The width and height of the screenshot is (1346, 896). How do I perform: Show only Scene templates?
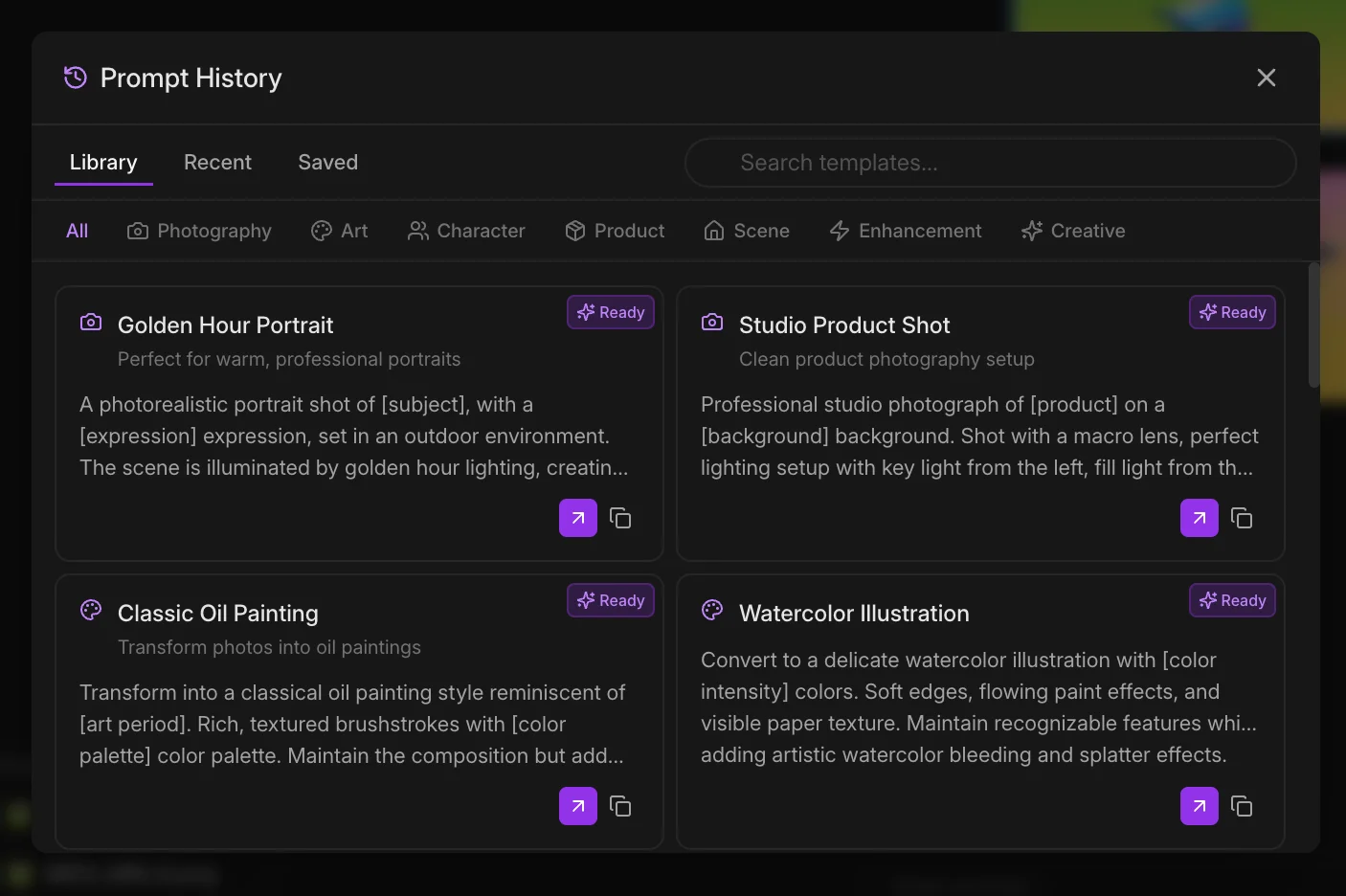tap(747, 231)
